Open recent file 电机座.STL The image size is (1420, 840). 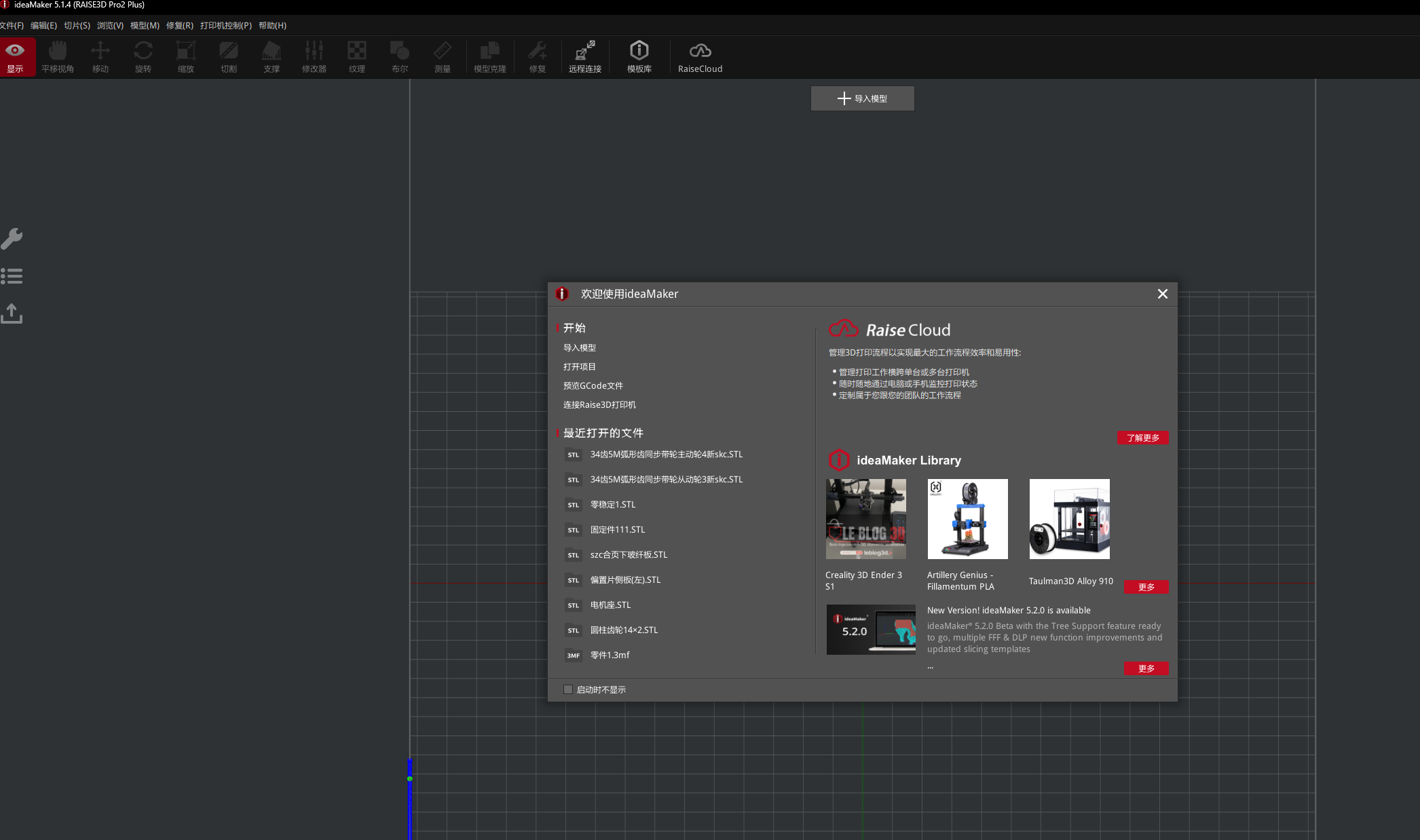click(x=610, y=605)
